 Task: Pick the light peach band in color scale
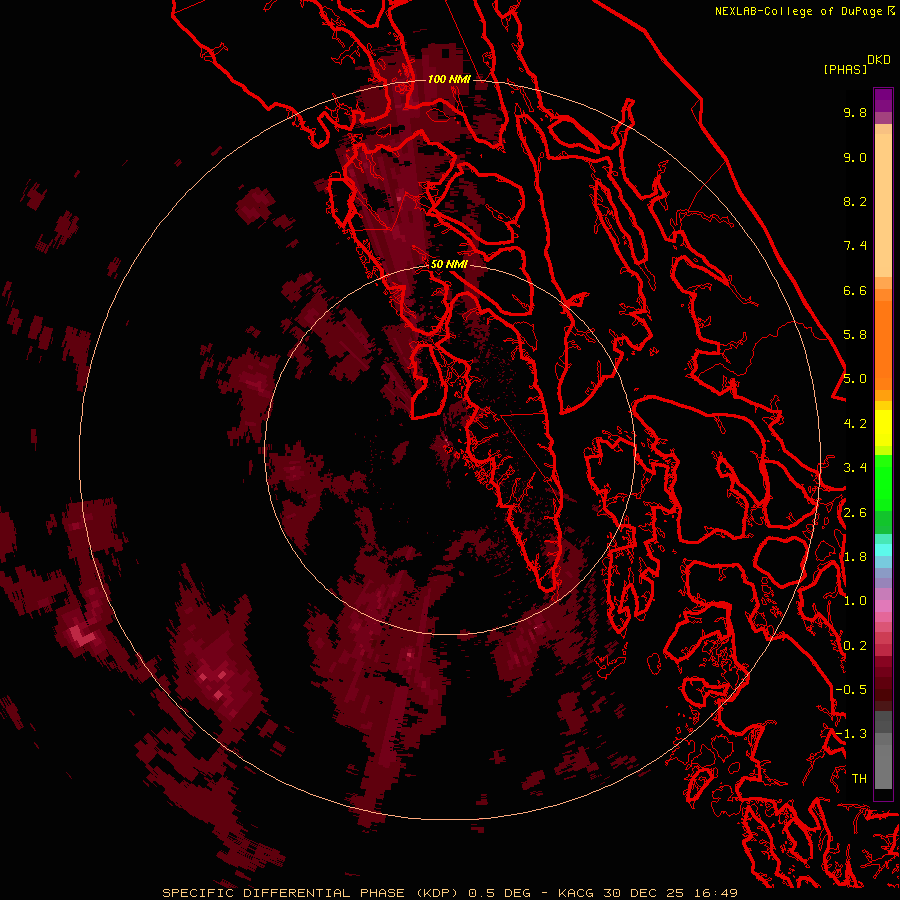883,205
